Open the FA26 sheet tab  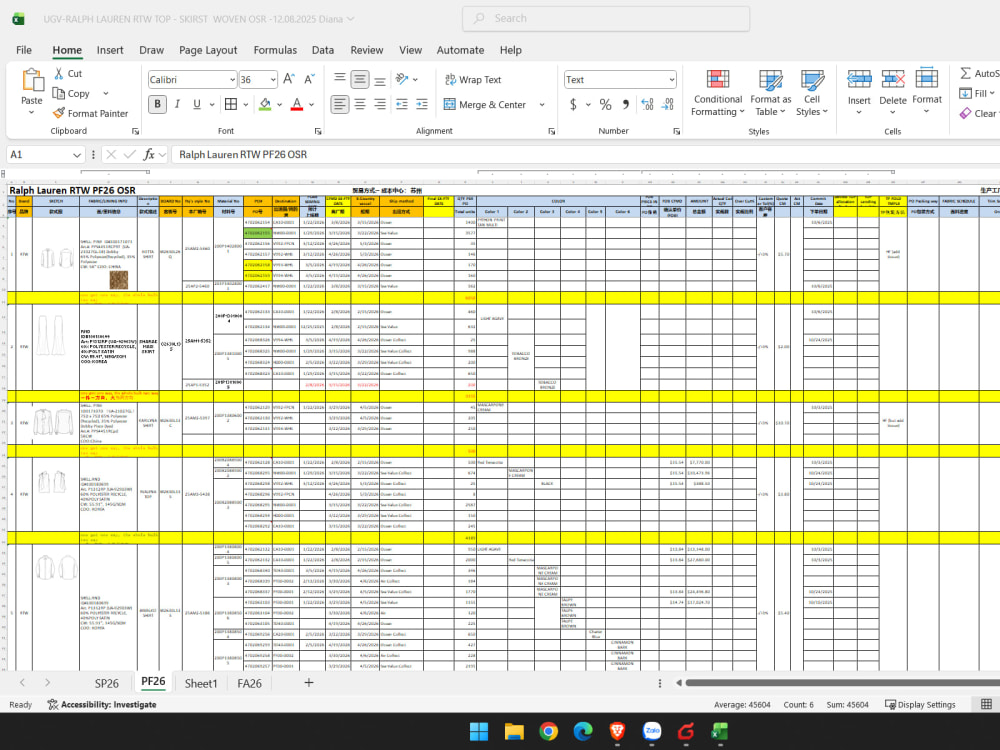coord(249,683)
